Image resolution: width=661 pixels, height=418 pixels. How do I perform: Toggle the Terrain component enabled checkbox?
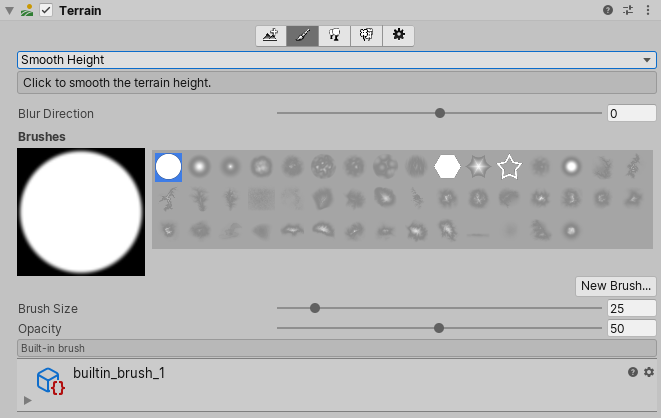pos(46,10)
